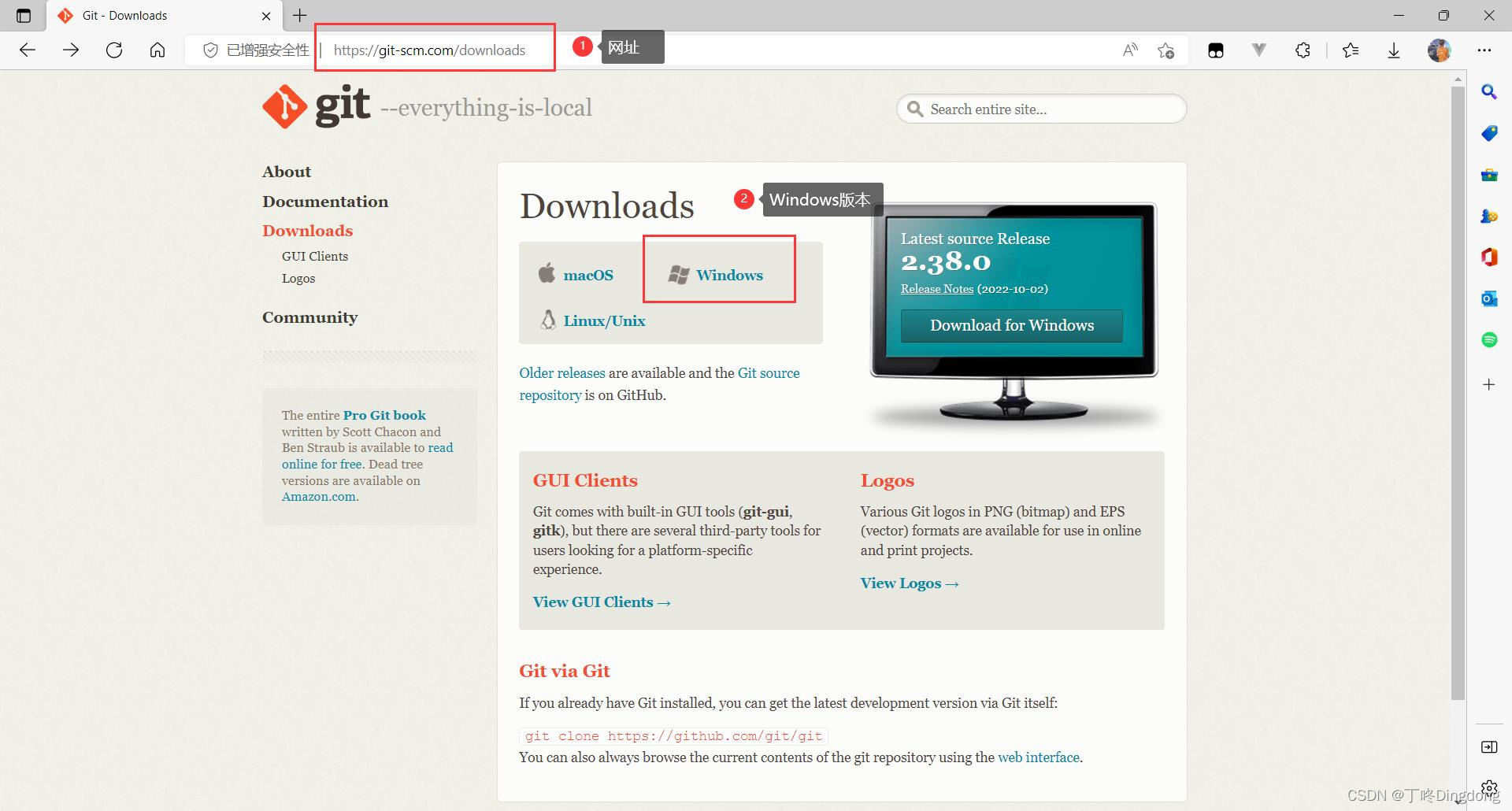Toggle sidebar hide panel icon

pos(1489,747)
